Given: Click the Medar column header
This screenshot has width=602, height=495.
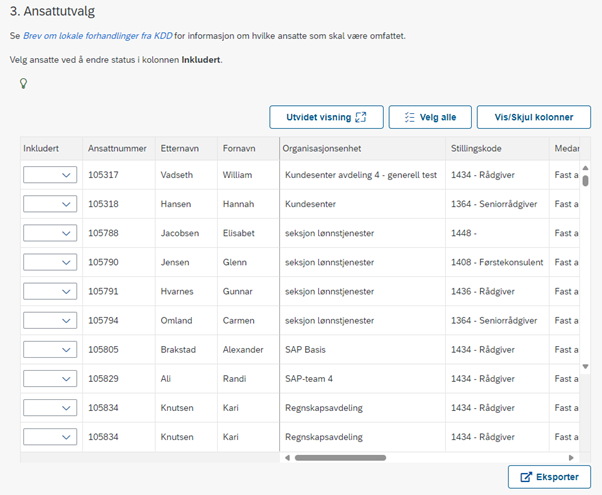Looking at the screenshot, I should [x=566, y=149].
